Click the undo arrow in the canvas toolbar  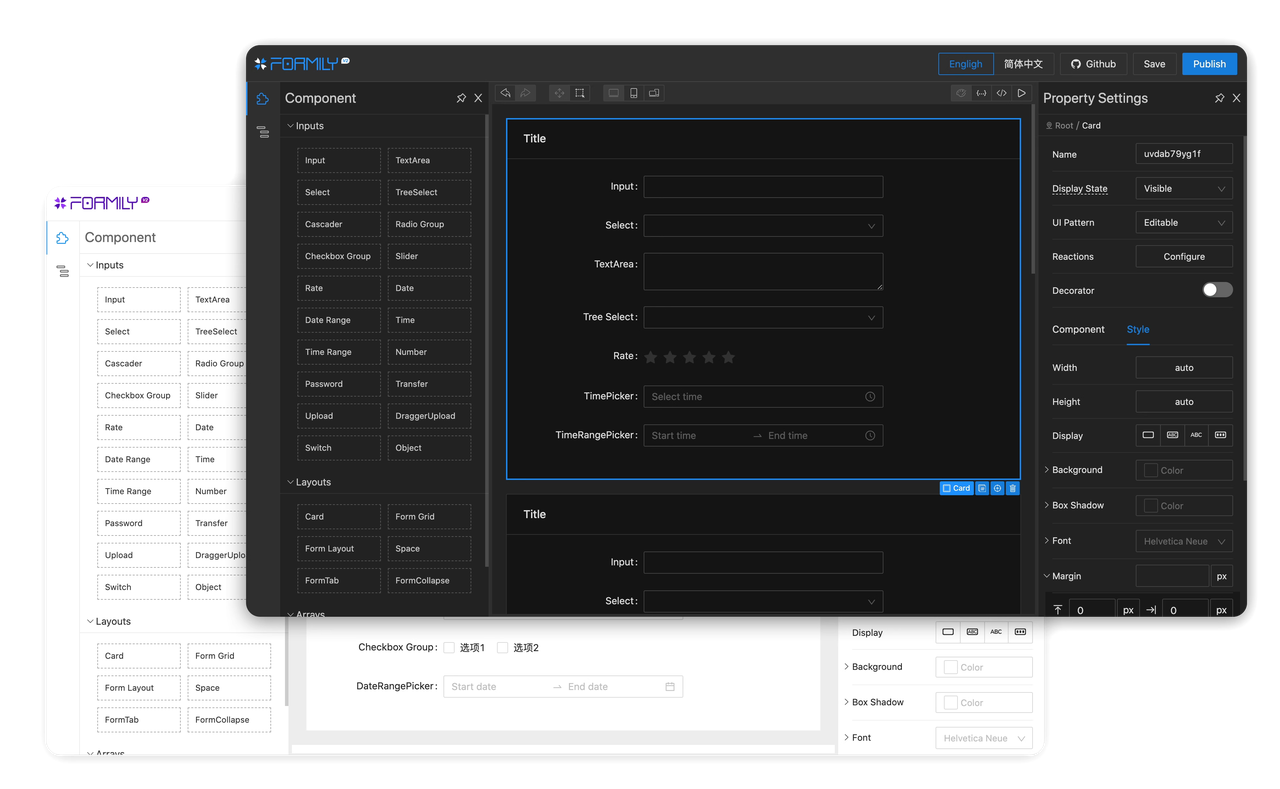(x=506, y=93)
